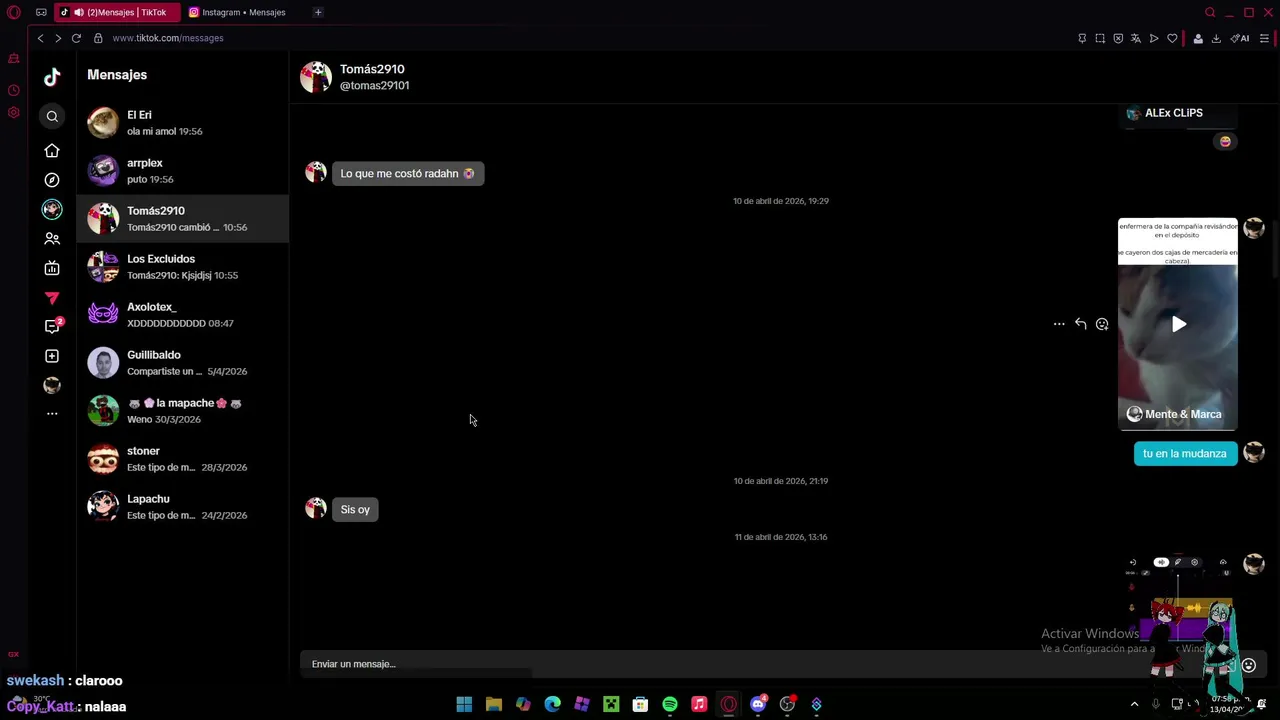The height and width of the screenshot is (720, 1280).
Task: Open Los Excluidos group chat
Action: pyautogui.click(x=183, y=267)
